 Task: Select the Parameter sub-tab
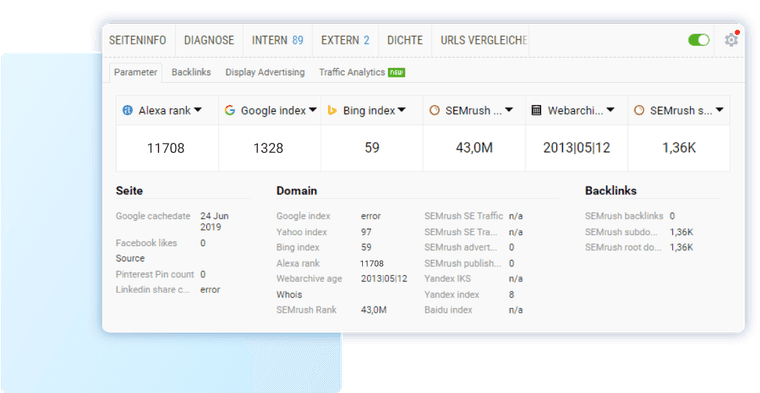pos(135,72)
